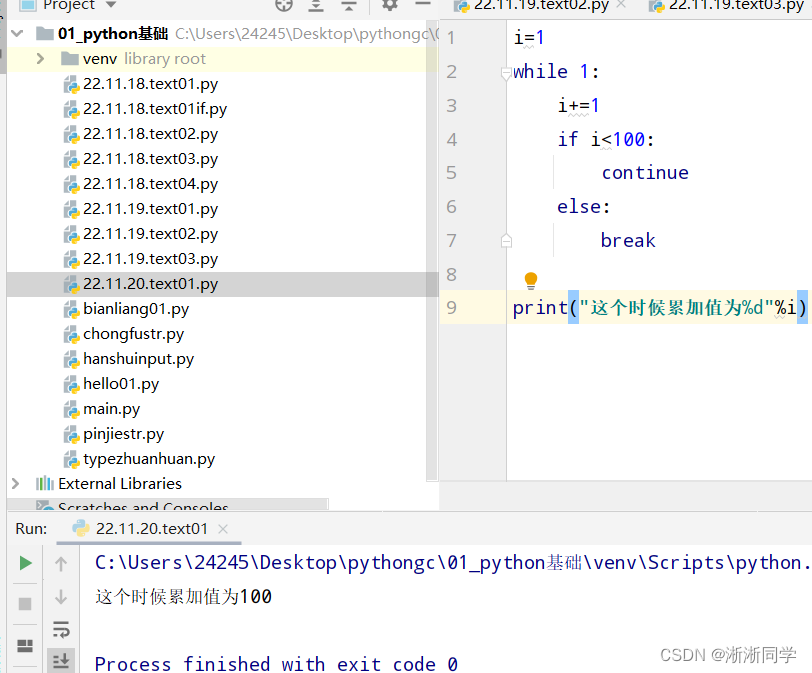The image size is (812, 673).
Task: Click the down arrow in Run toolbar
Action: 61,597
